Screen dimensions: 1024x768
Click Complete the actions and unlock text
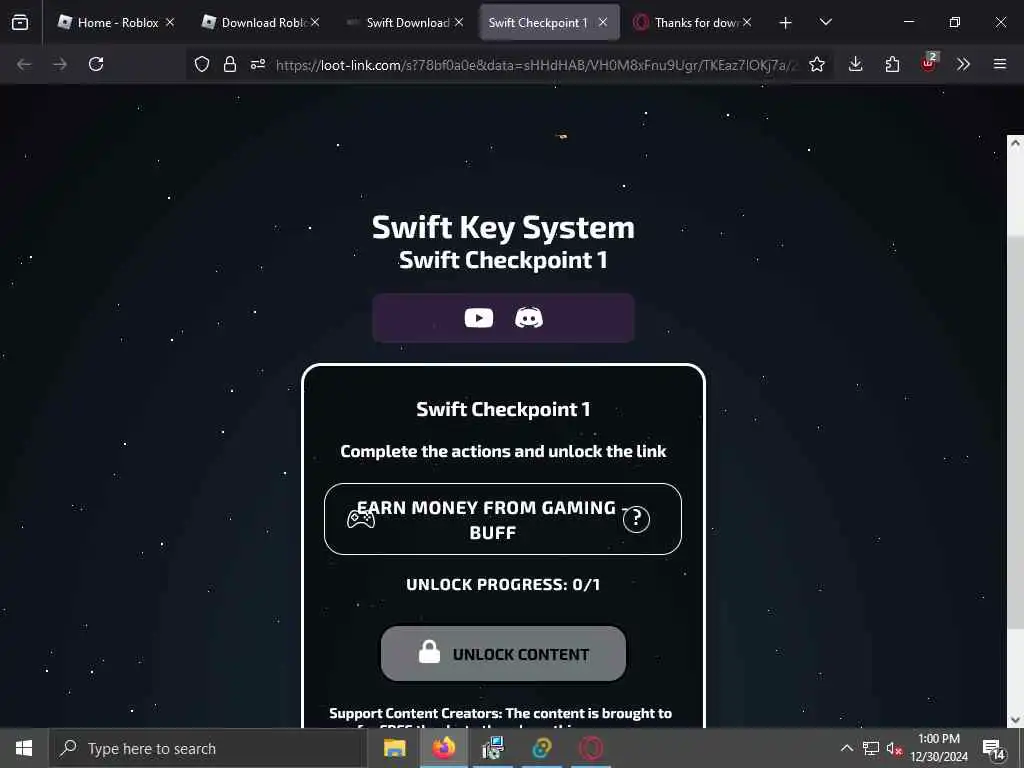point(503,451)
